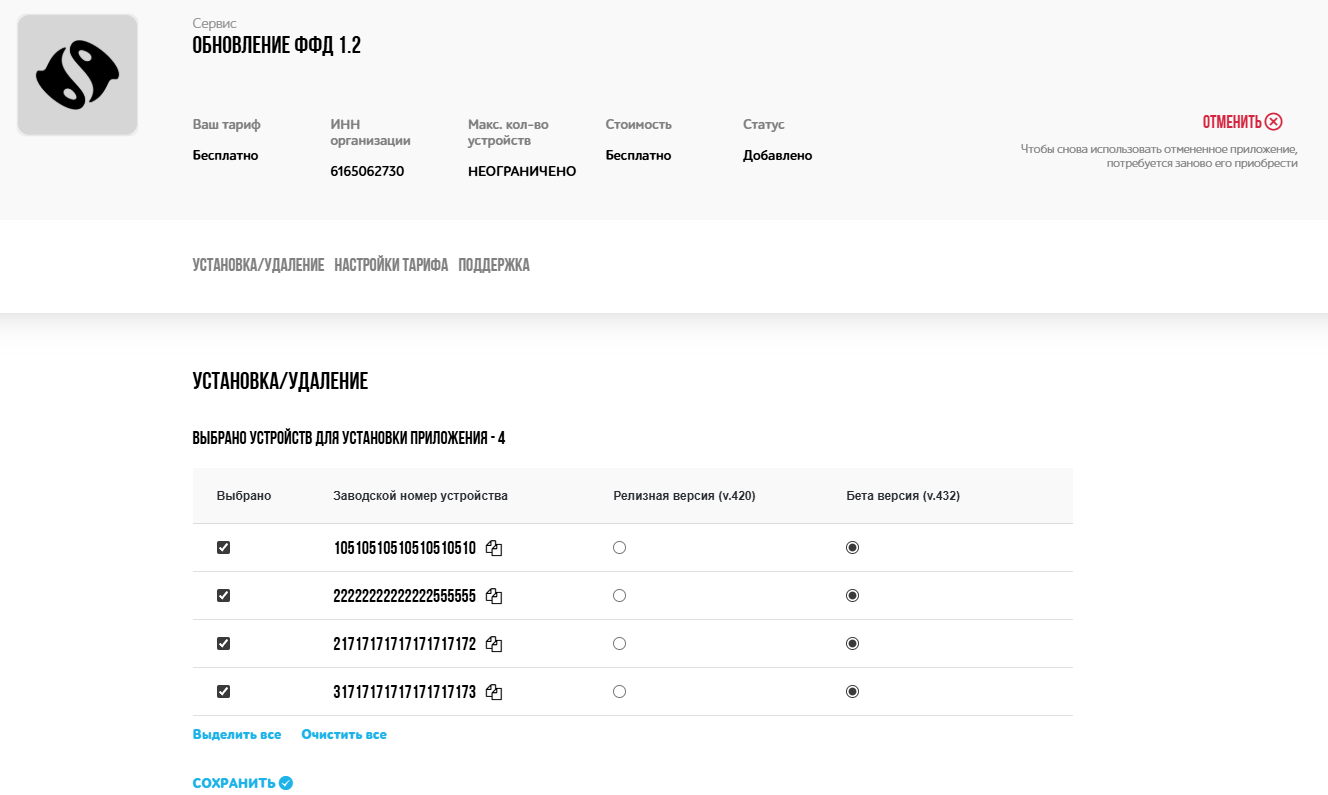Copy serial number 1051051051051051510
This screenshot has height=795, width=1328.
[x=494, y=548]
